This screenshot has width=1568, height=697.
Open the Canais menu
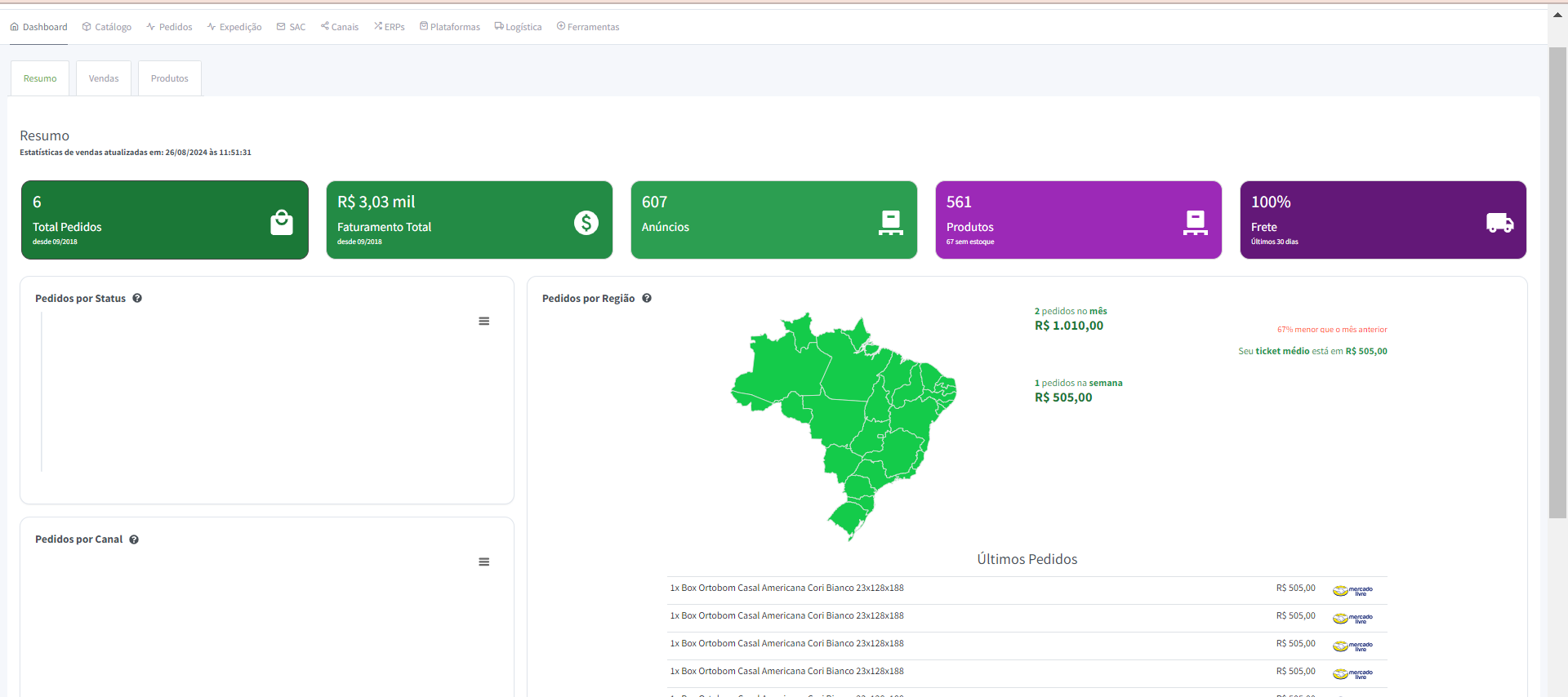tap(340, 27)
